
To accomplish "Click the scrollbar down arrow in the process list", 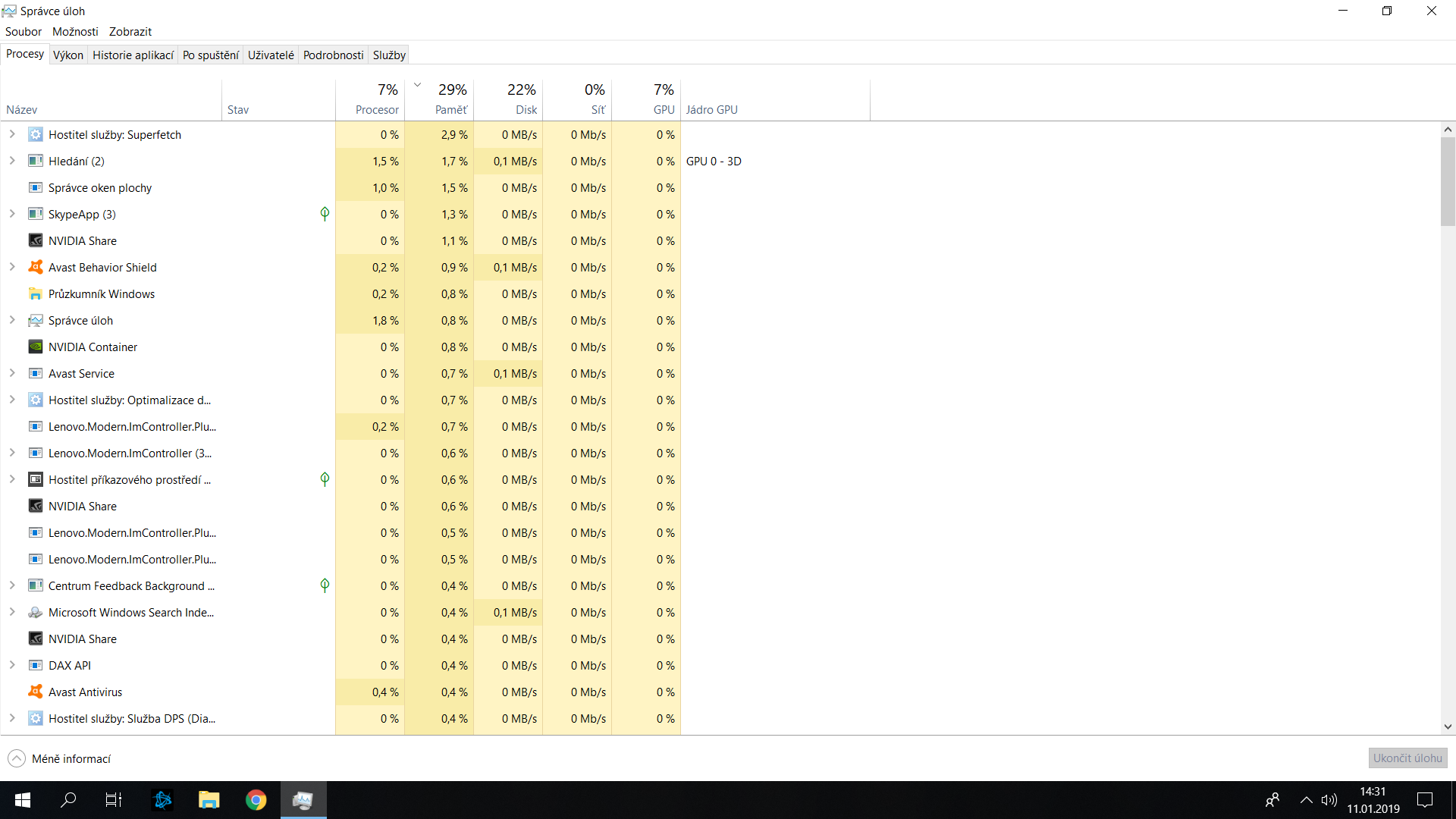I will click(x=1448, y=726).
